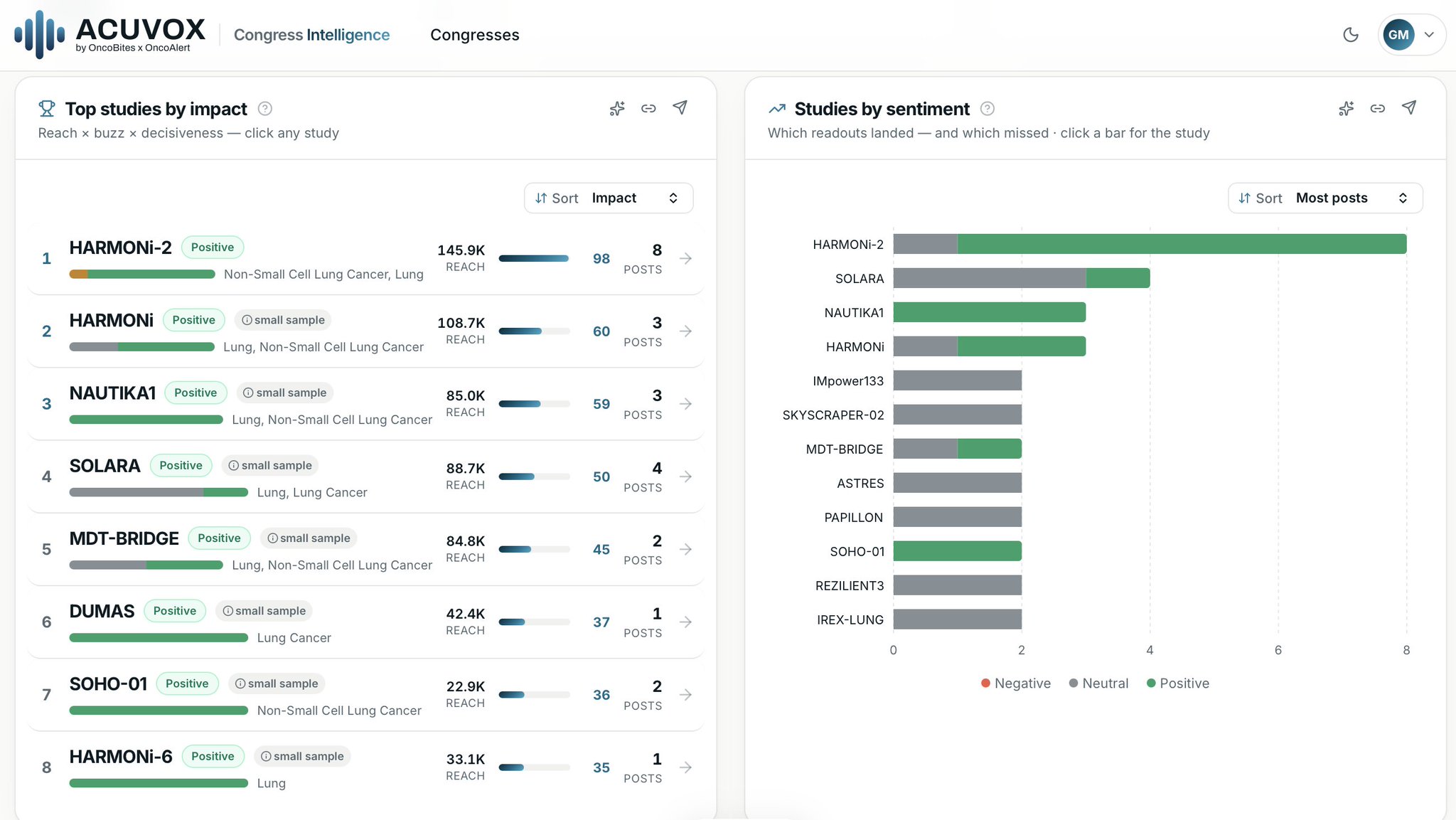
Task: Click the ASTRES chart bar
Action: pos(958,483)
